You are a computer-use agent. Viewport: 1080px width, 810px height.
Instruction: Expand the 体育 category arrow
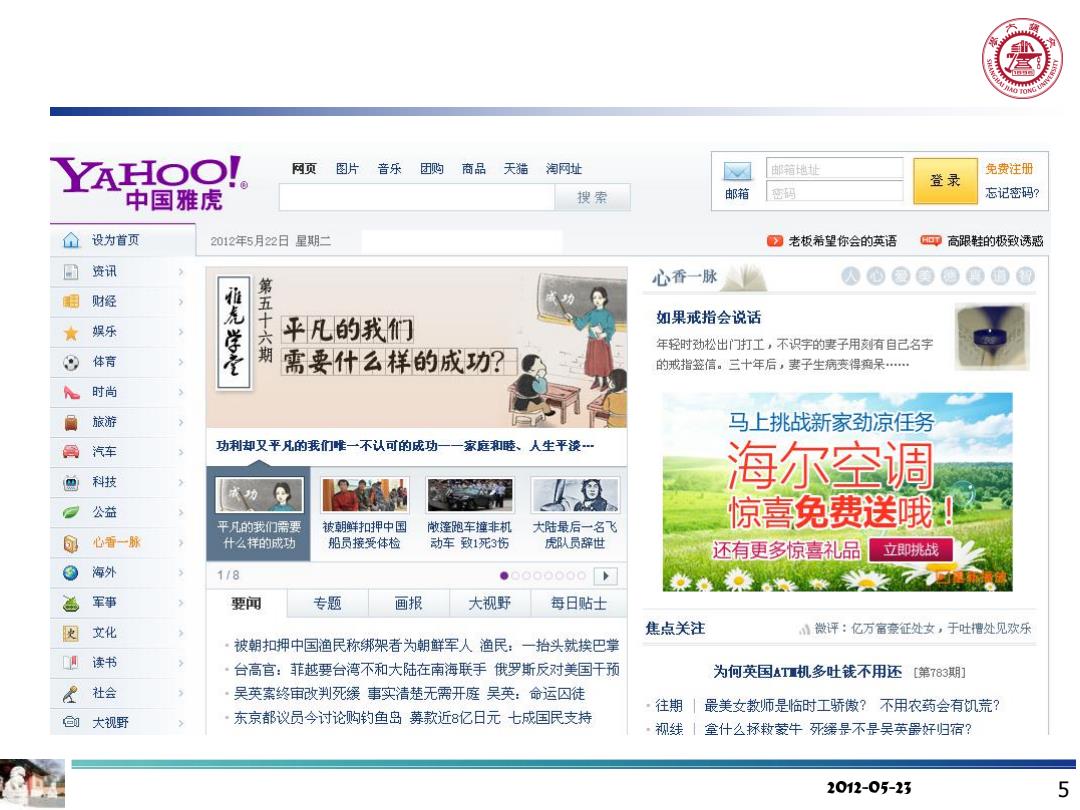click(180, 362)
